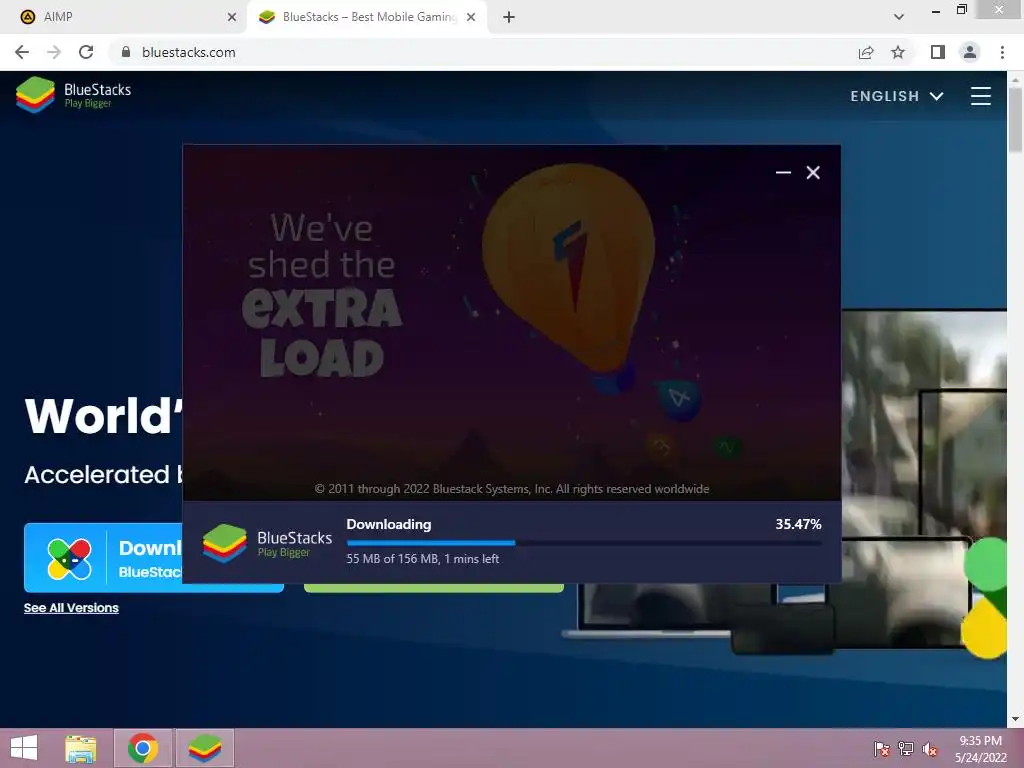Open network tray icon

pos(906,749)
